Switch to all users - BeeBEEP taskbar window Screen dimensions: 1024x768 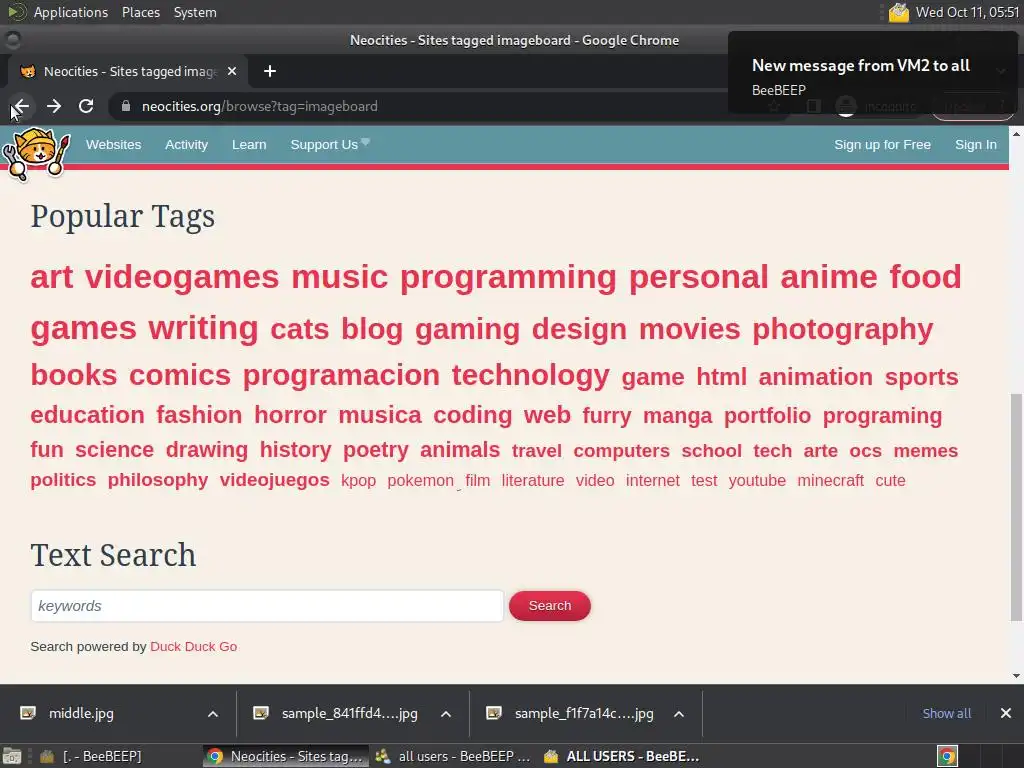453,756
